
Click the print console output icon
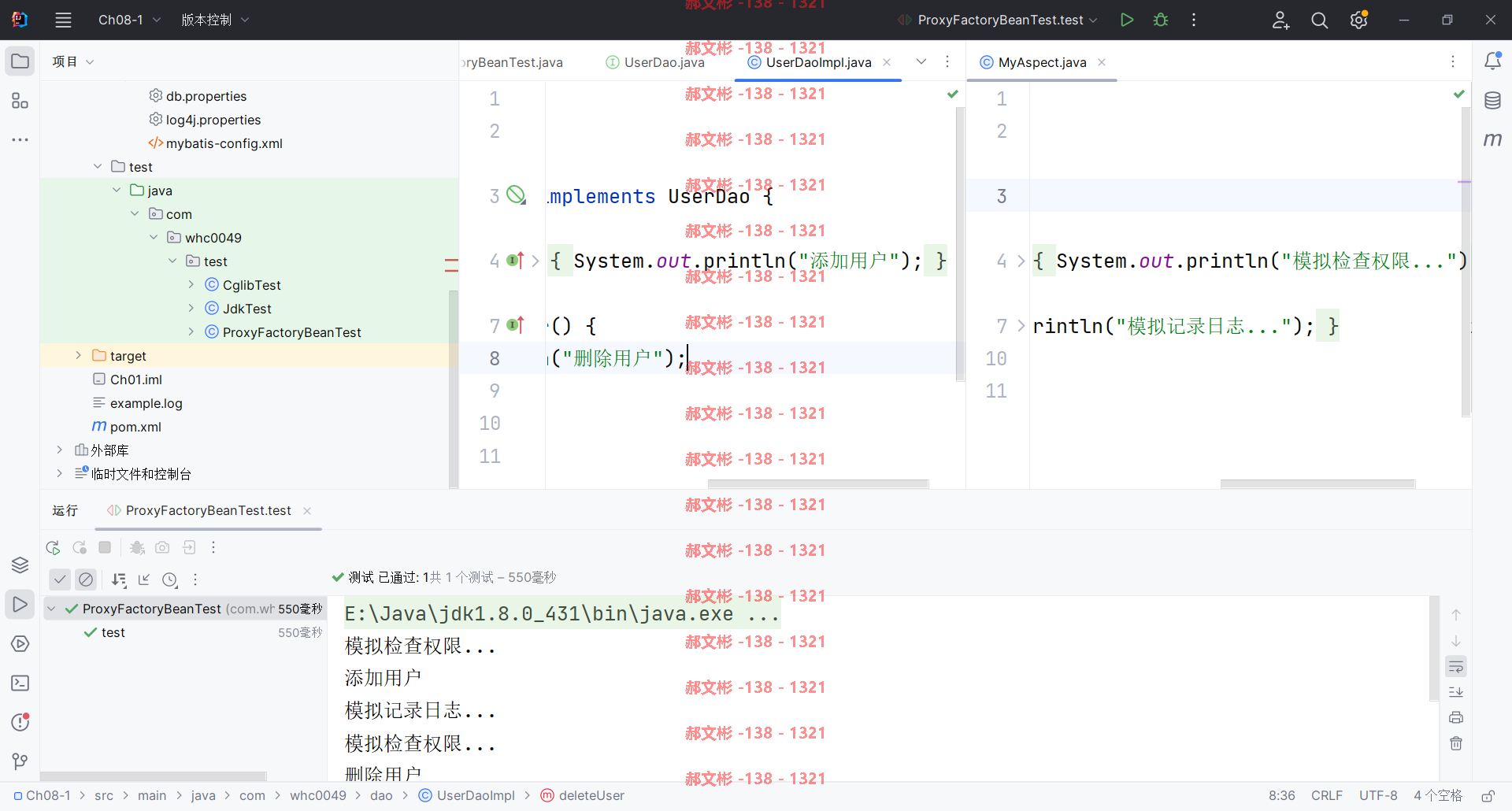click(x=1456, y=717)
